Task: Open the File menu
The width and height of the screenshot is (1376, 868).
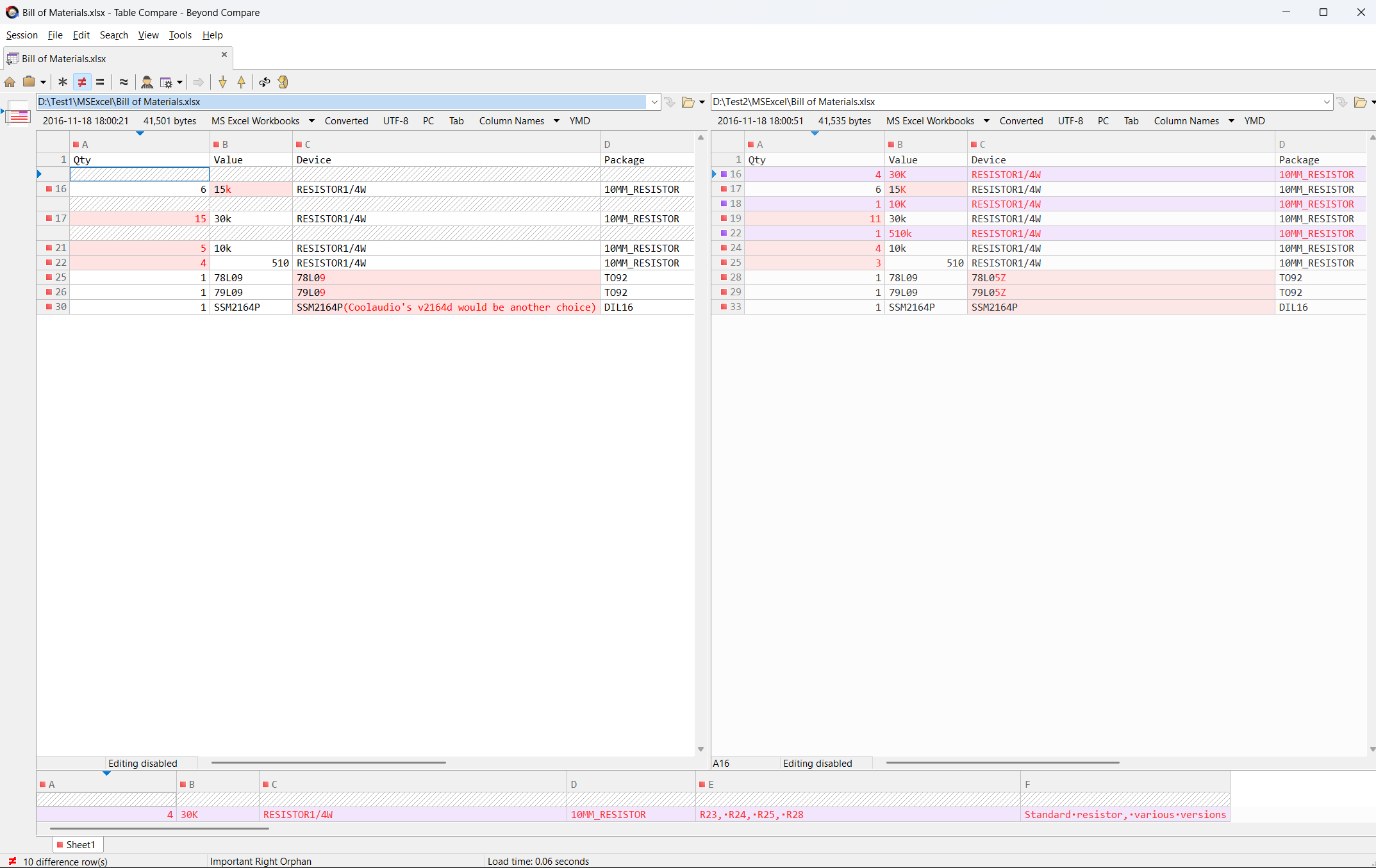Action: (55, 35)
